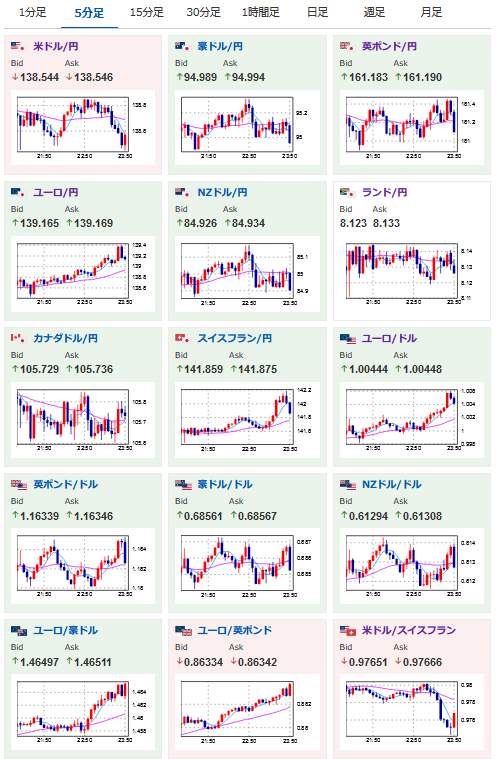This screenshot has height=759, width=497.
Task: Click the flag icon beside NZドル/ドル
Action: [x=348, y=485]
